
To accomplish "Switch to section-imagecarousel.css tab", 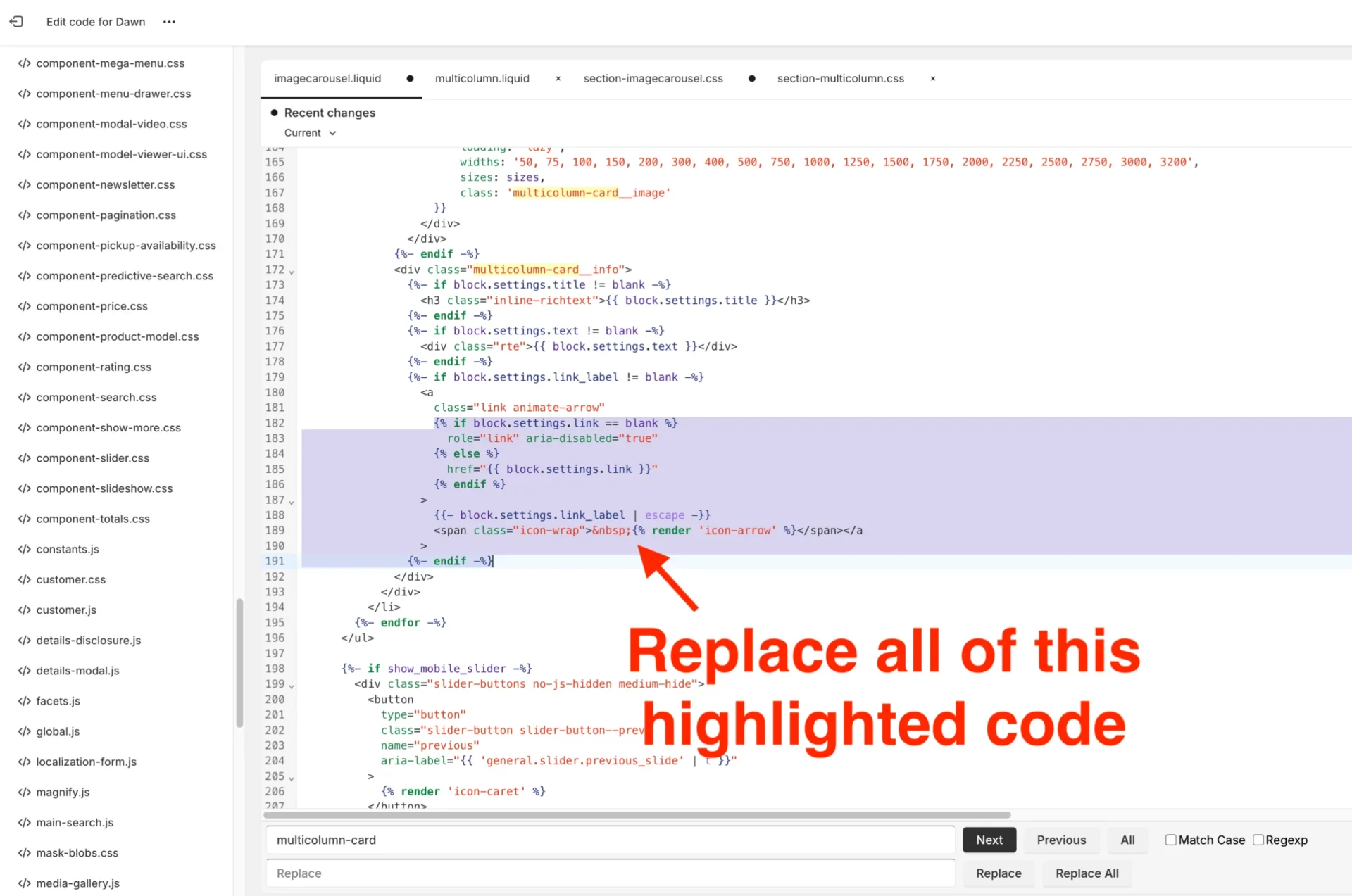I will [653, 79].
